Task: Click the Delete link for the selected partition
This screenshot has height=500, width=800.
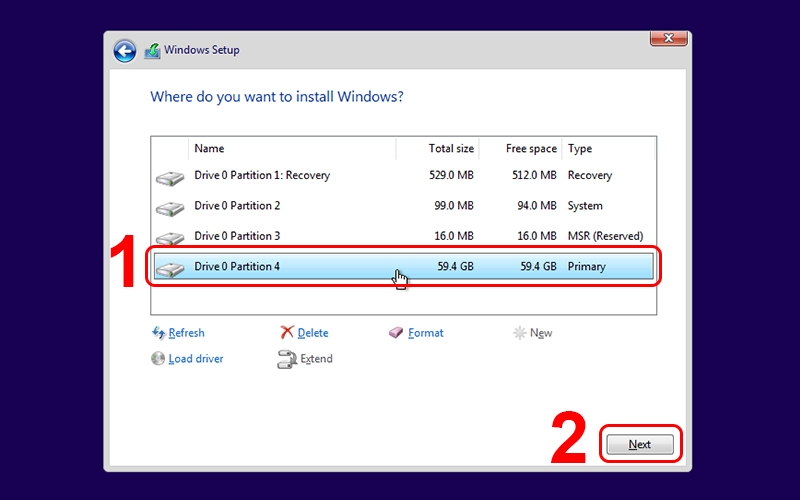Action: coord(313,333)
